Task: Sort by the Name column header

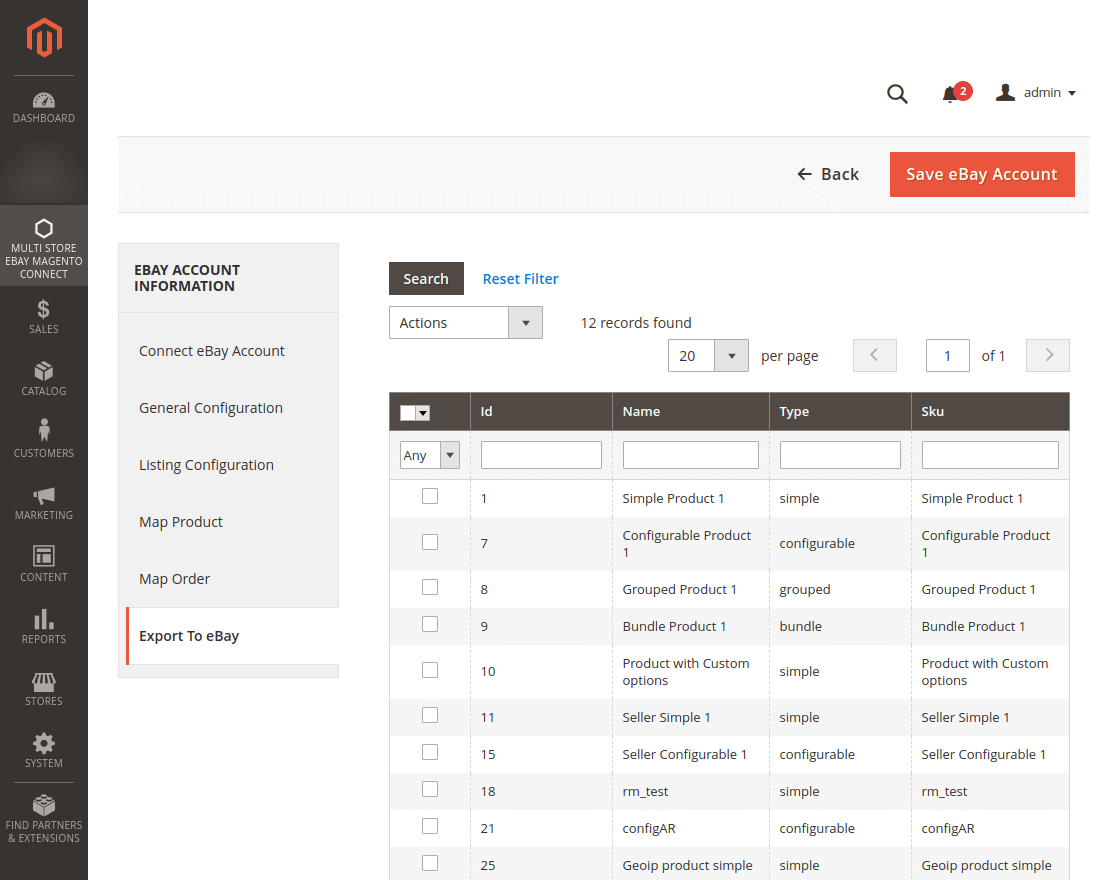Action: click(691, 411)
